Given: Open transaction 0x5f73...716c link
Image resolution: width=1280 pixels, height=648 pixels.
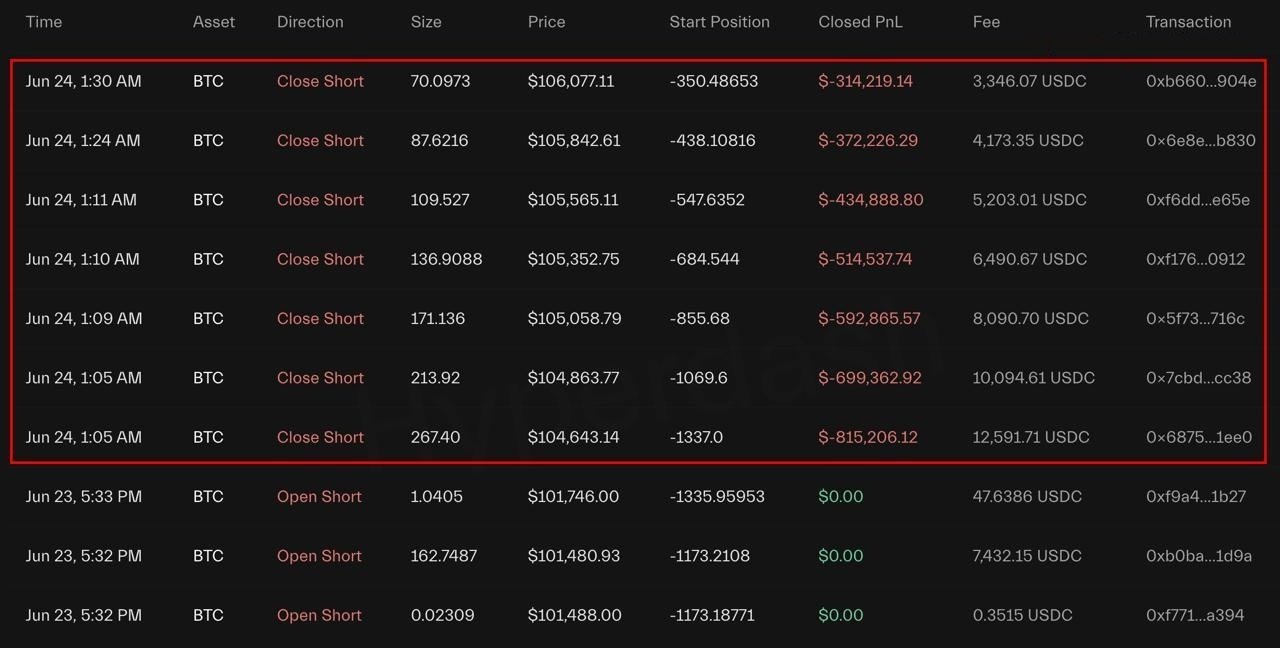Looking at the screenshot, I should pyautogui.click(x=1196, y=318).
